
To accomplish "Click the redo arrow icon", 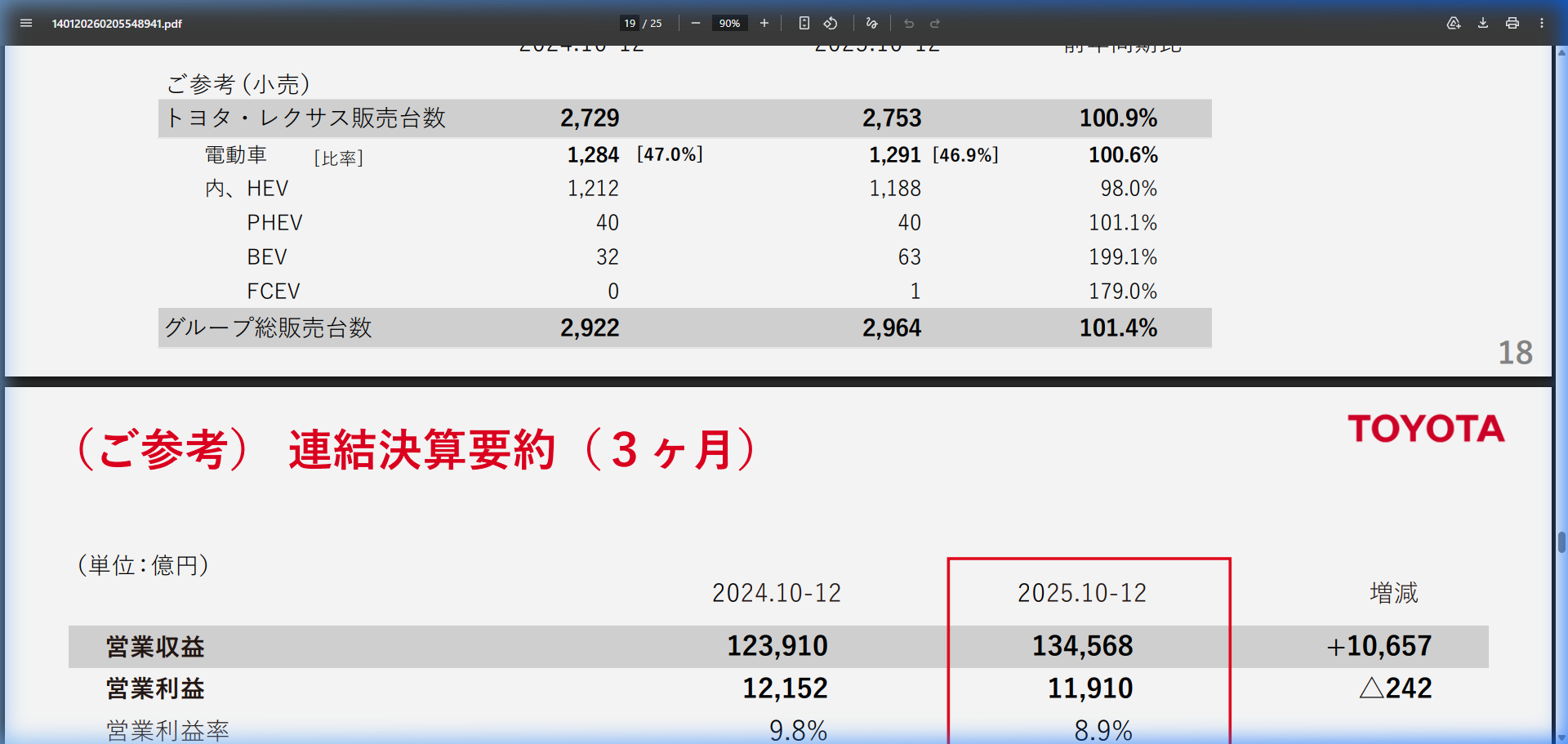I will coord(935,23).
